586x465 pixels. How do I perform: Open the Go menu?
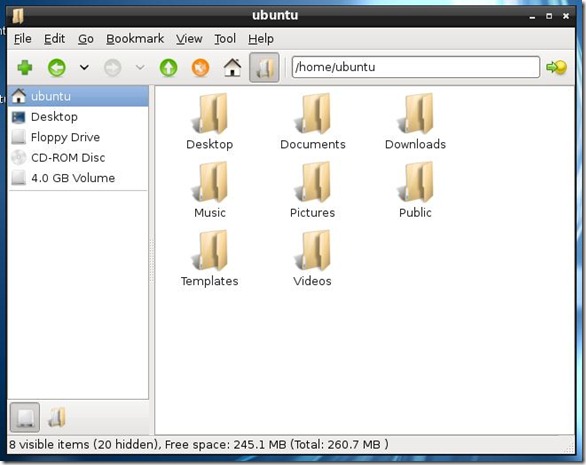tap(86, 39)
